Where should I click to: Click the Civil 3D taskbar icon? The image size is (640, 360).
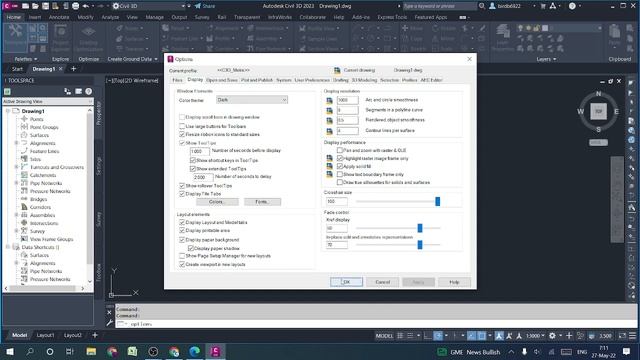216,351
